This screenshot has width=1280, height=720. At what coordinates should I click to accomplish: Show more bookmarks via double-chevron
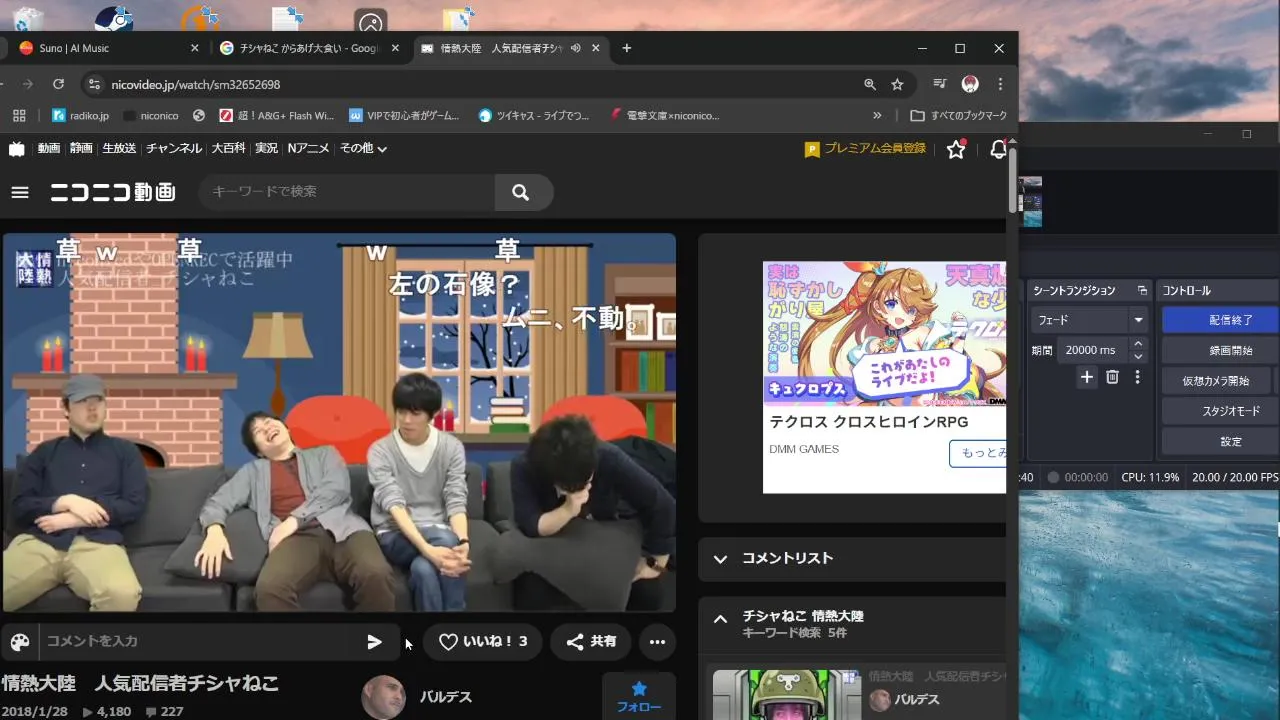pyautogui.click(x=877, y=115)
